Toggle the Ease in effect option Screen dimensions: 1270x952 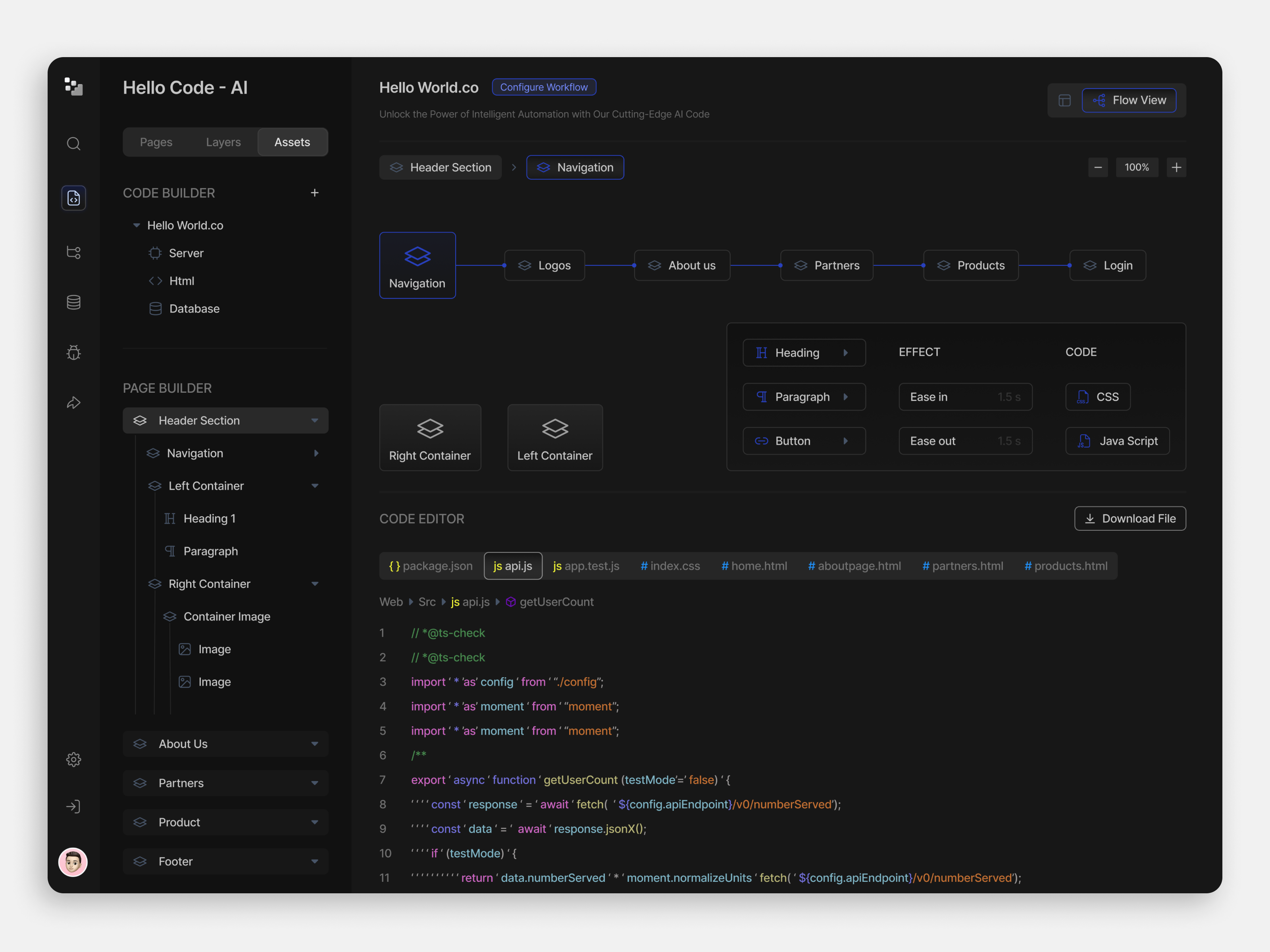(965, 397)
